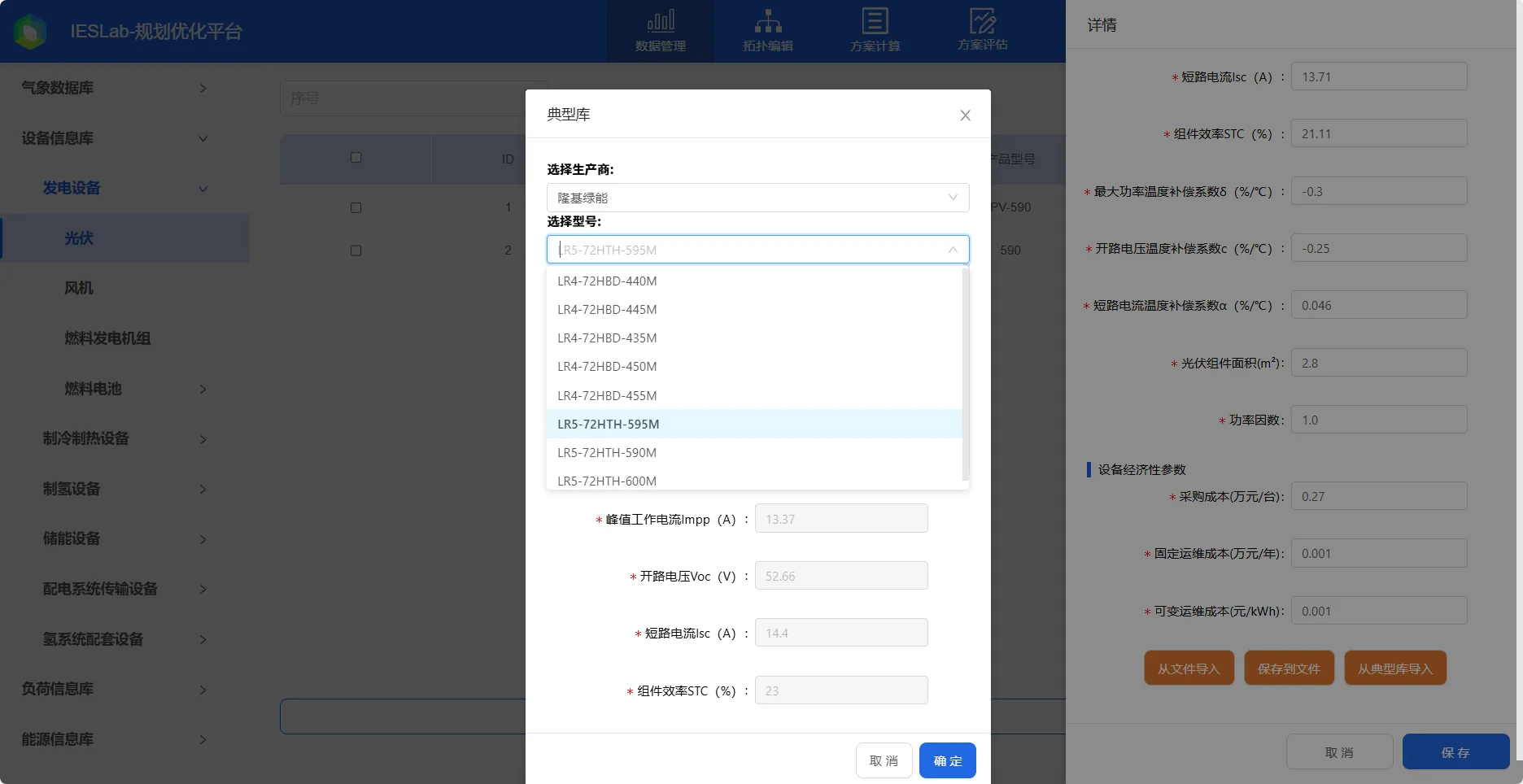Choose model LR5-72HTH-600M from the list

click(754, 480)
